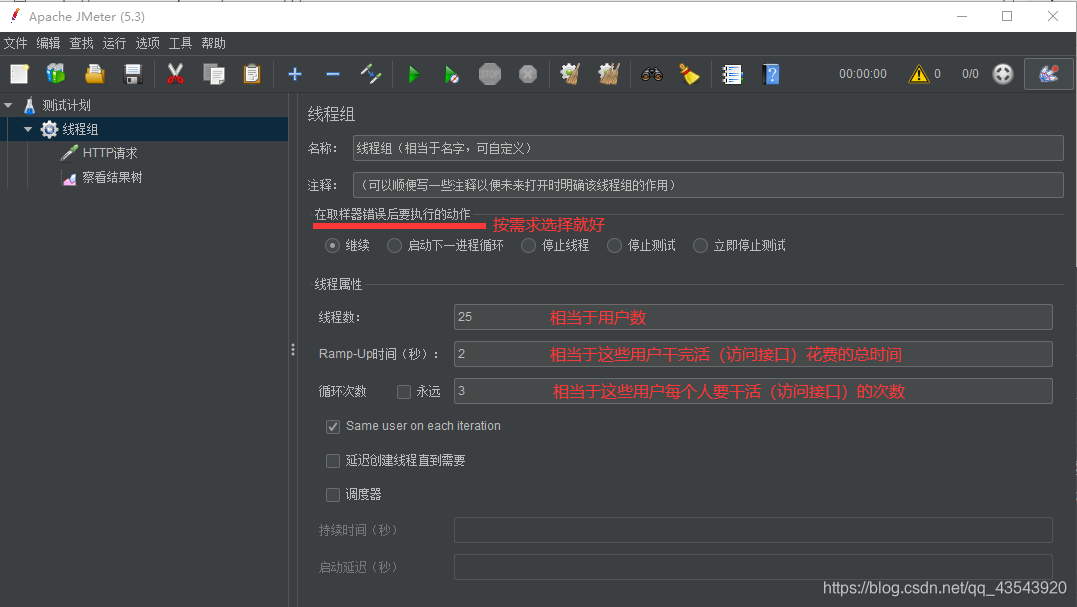The image size is (1077, 607).
Task: Start the test with green play icon
Action: point(413,74)
